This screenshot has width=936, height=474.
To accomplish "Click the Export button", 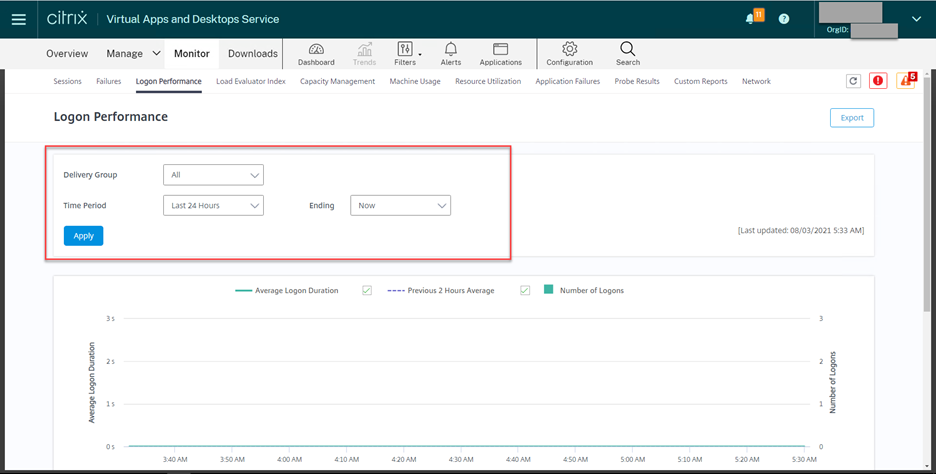I will click(851, 117).
